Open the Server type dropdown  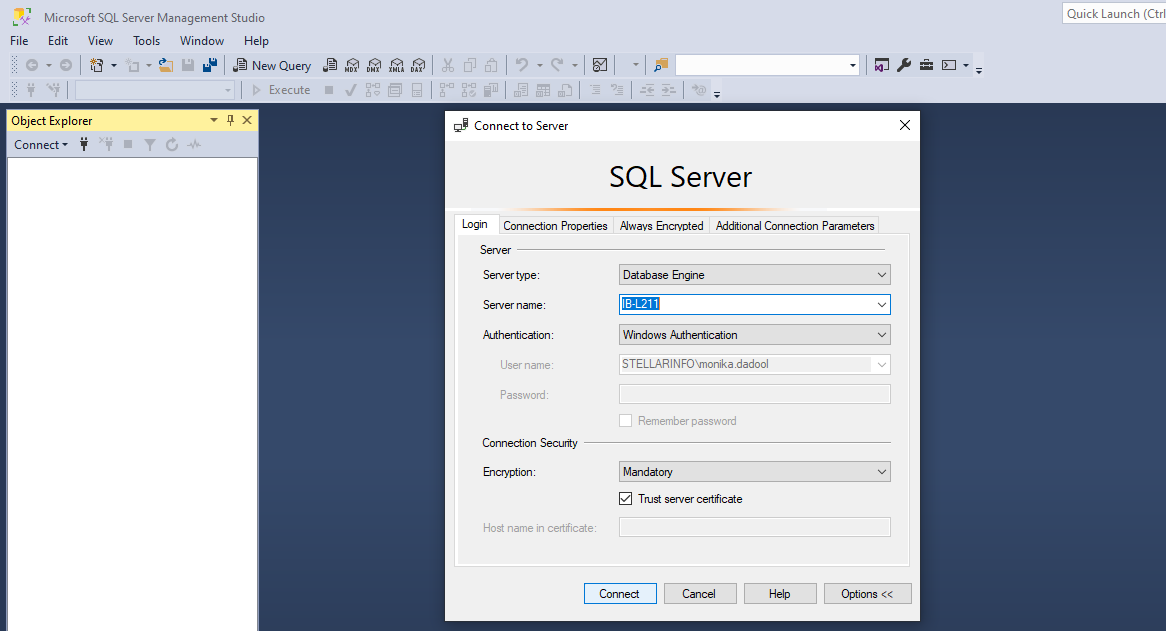point(754,275)
